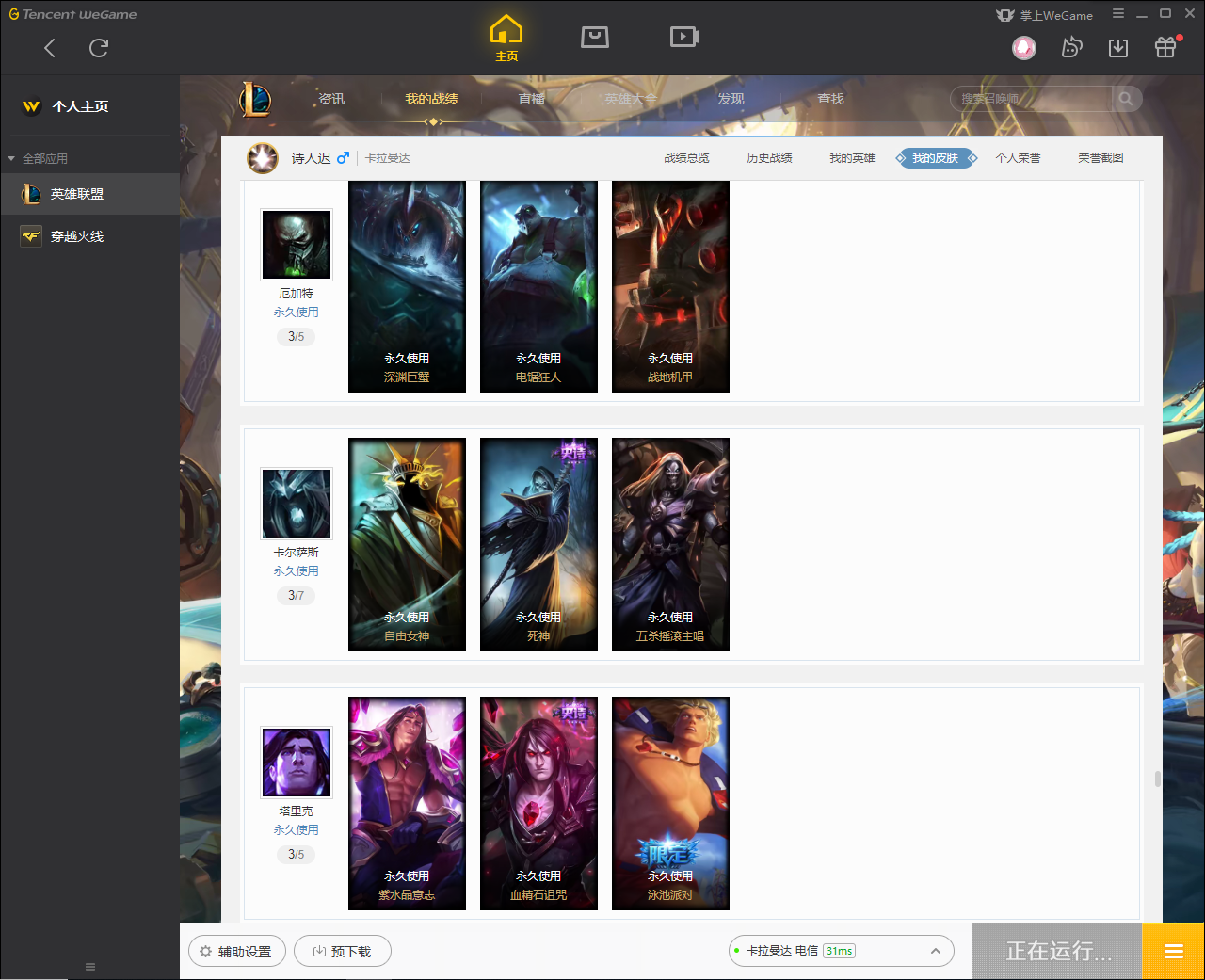Switch to the 查找 tab

(830, 99)
